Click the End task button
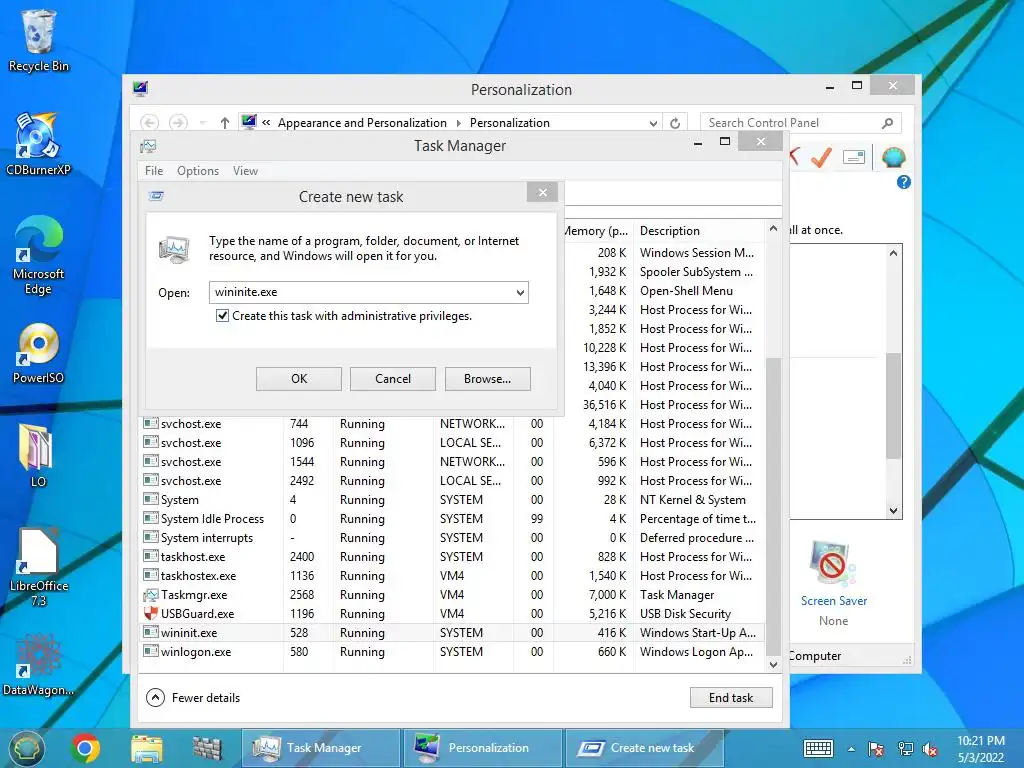 click(731, 697)
